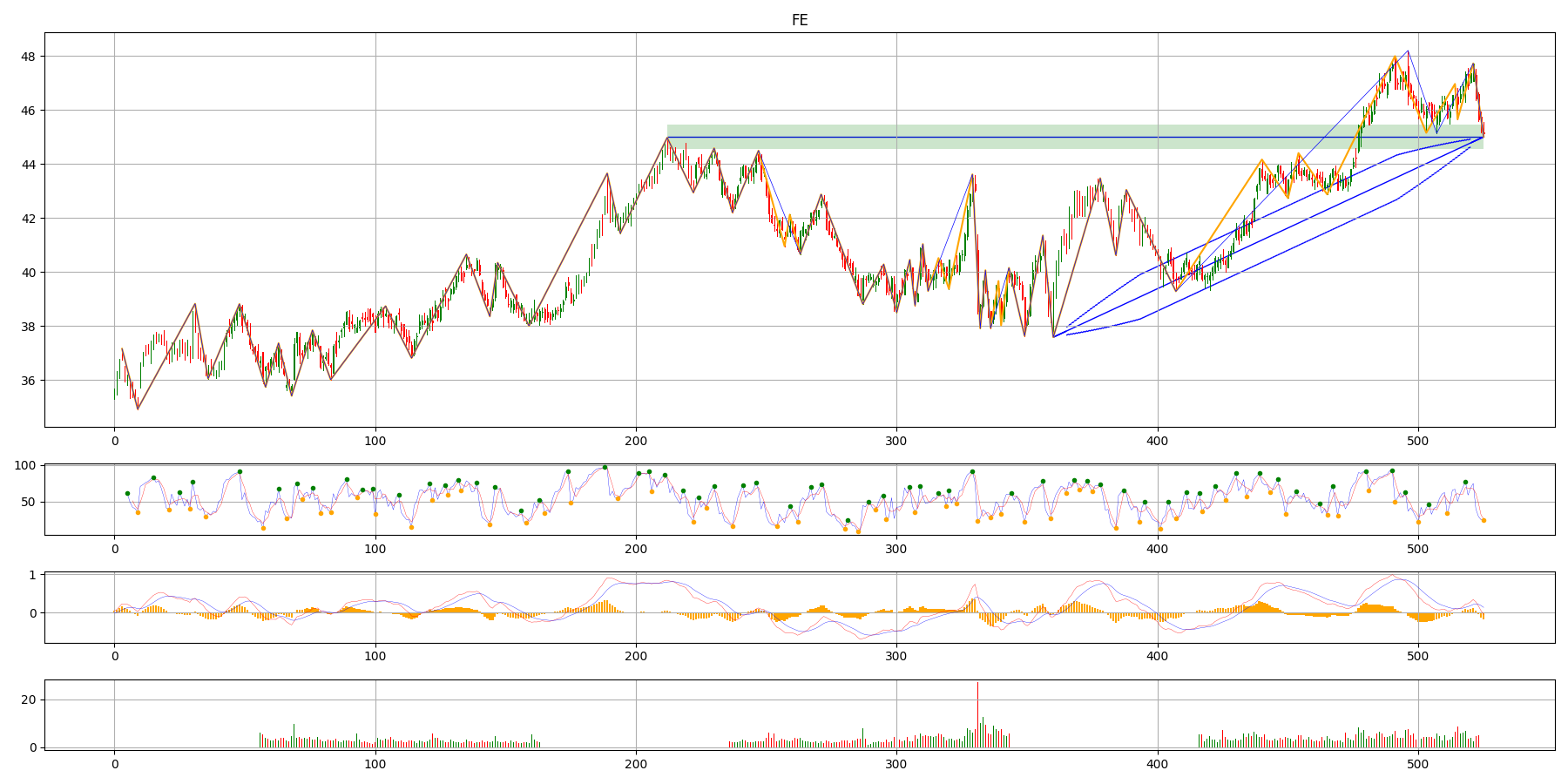Click the 20 label on the volume panel axis
This screenshot has width=1568, height=784.
[28, 700]
